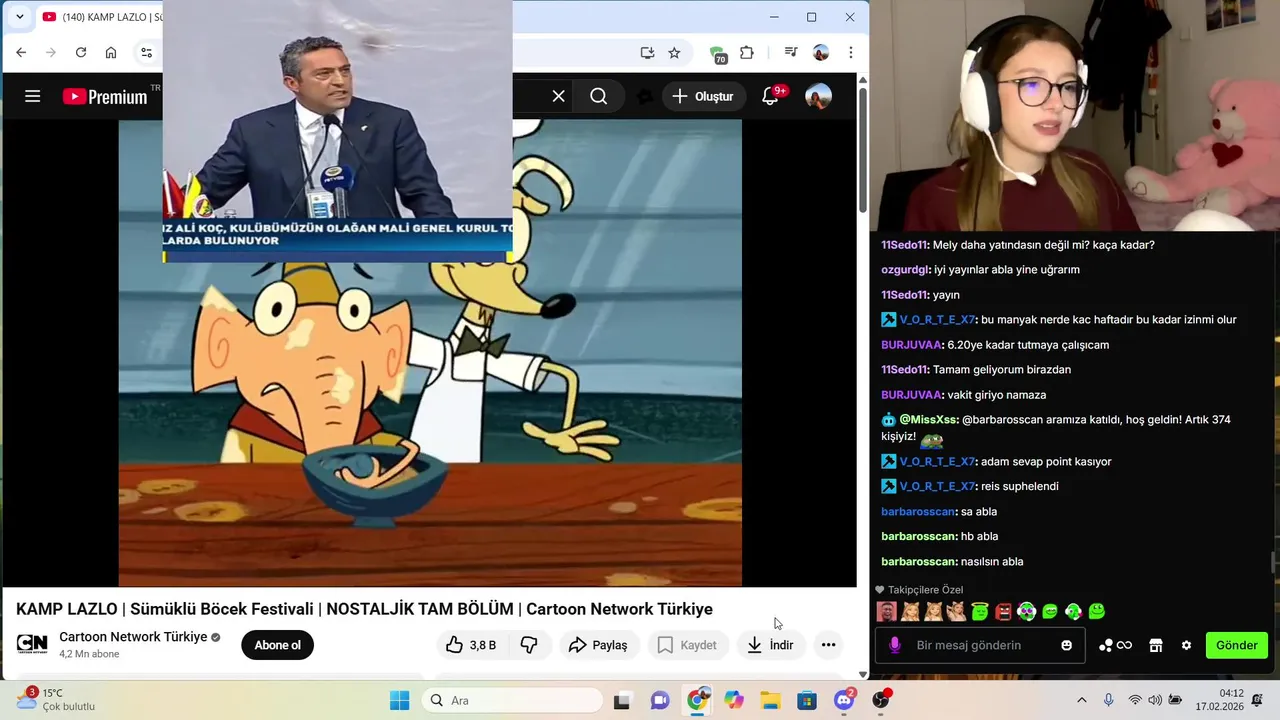
Task: Send the chat message with Gönder
Action: pyautogui.click(x=1236, y=645)
